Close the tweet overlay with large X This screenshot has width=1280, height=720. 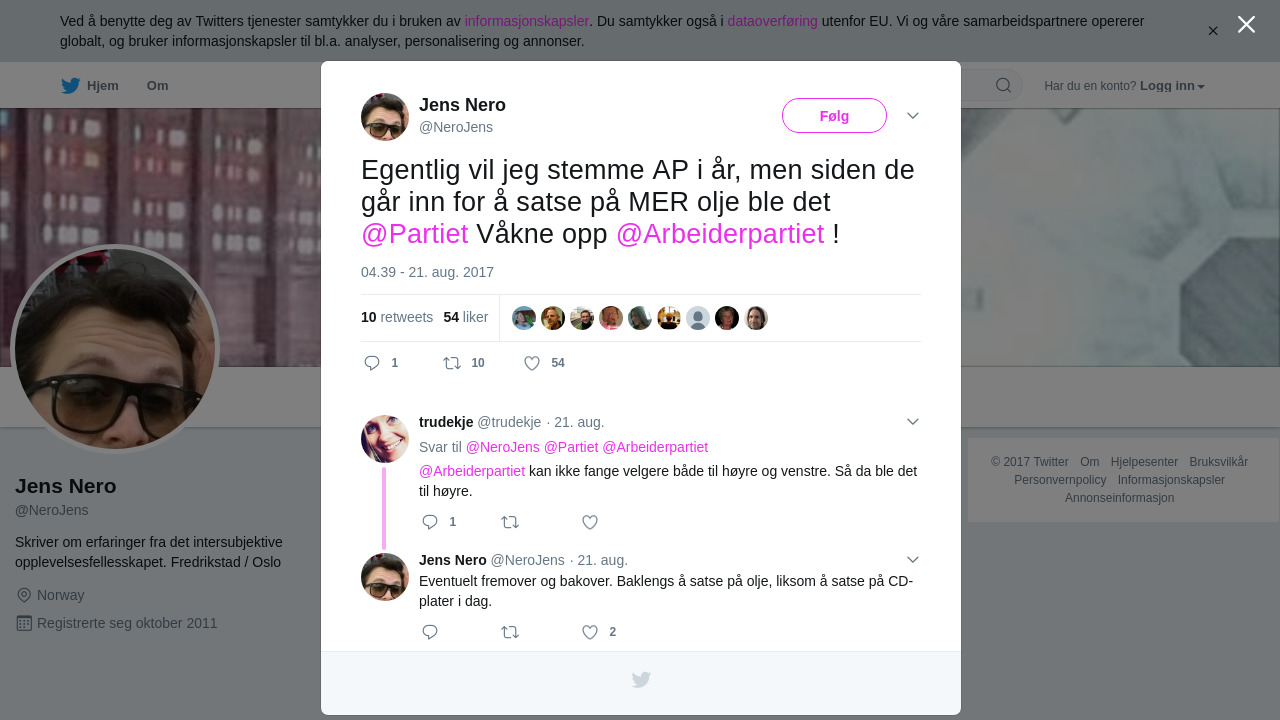tap(1246, 24)
